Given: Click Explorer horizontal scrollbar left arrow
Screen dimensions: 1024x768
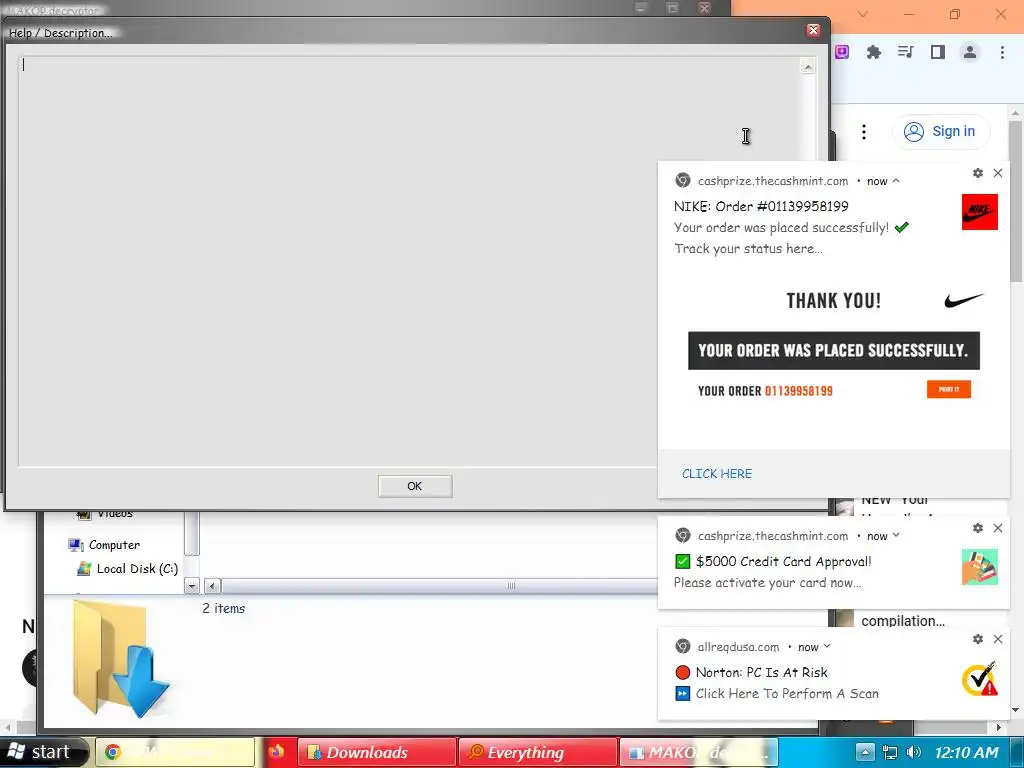Looking at the screenshot, I should tap(212, 586).
